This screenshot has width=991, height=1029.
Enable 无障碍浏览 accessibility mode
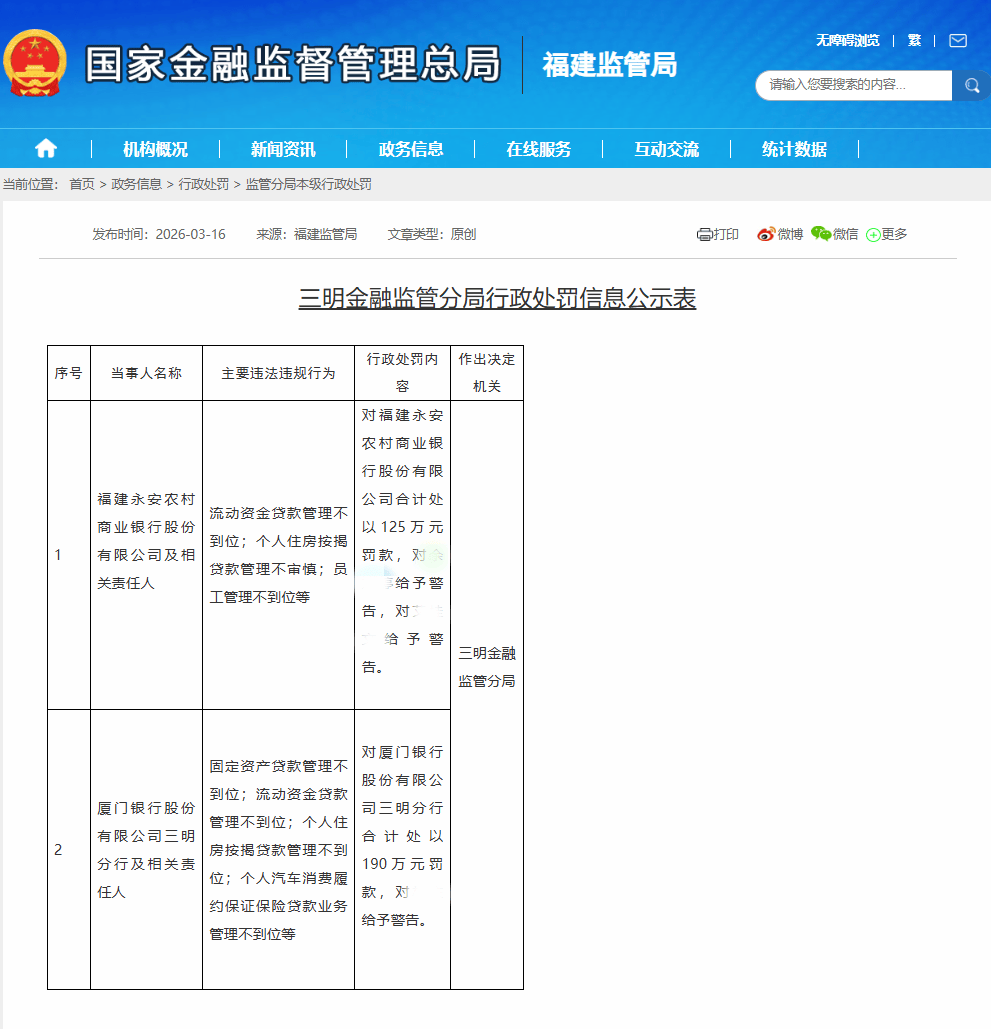(x=847, y=41)
